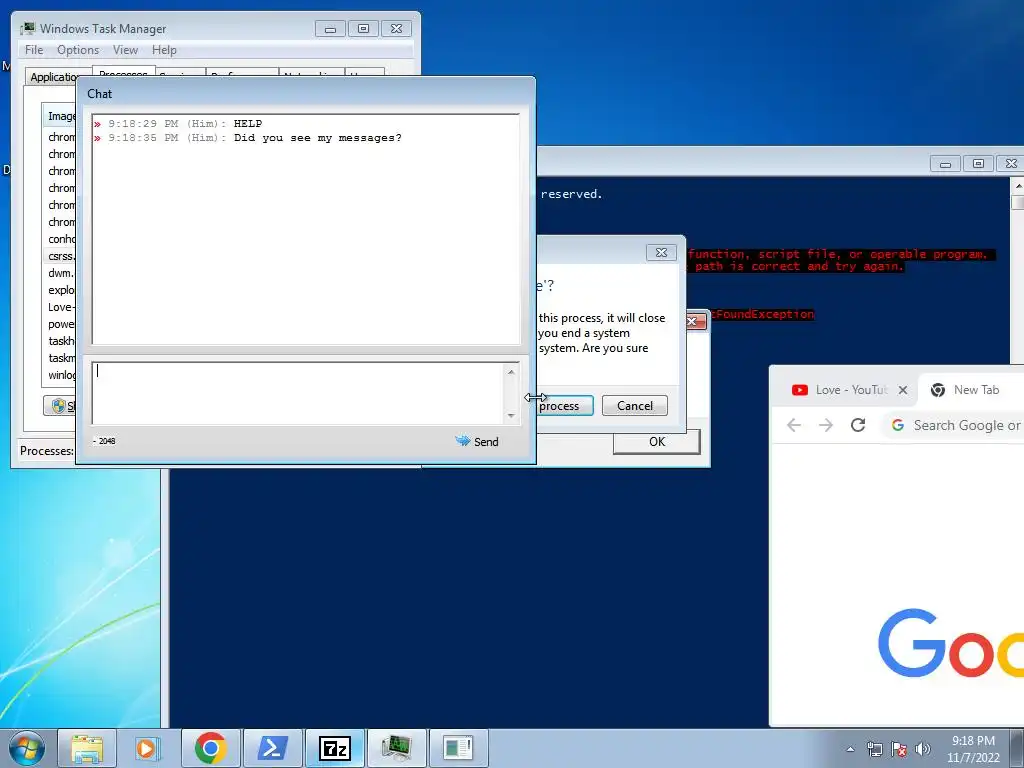Click the volume speaker tray icon
Screen dimensions: 1024x768
click(923, 749)
